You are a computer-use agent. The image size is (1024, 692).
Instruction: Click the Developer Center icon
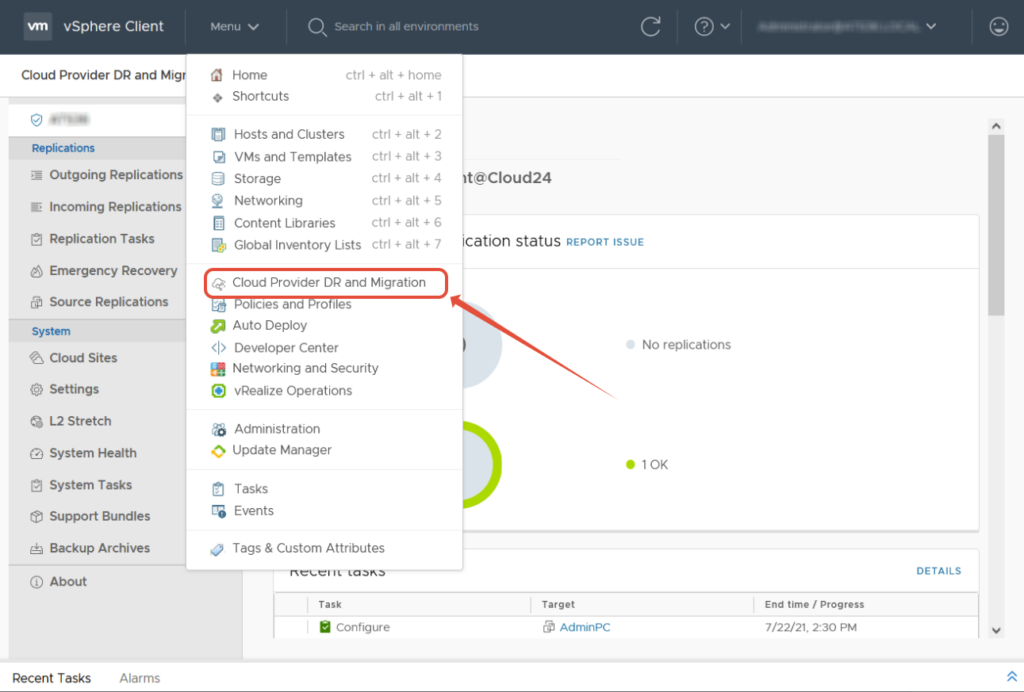218,348
